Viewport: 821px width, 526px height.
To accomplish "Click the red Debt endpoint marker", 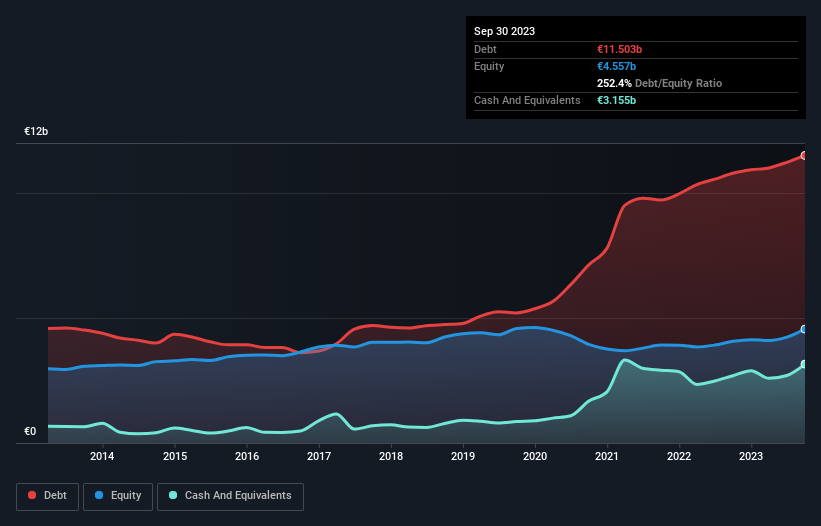I will 804,155.
